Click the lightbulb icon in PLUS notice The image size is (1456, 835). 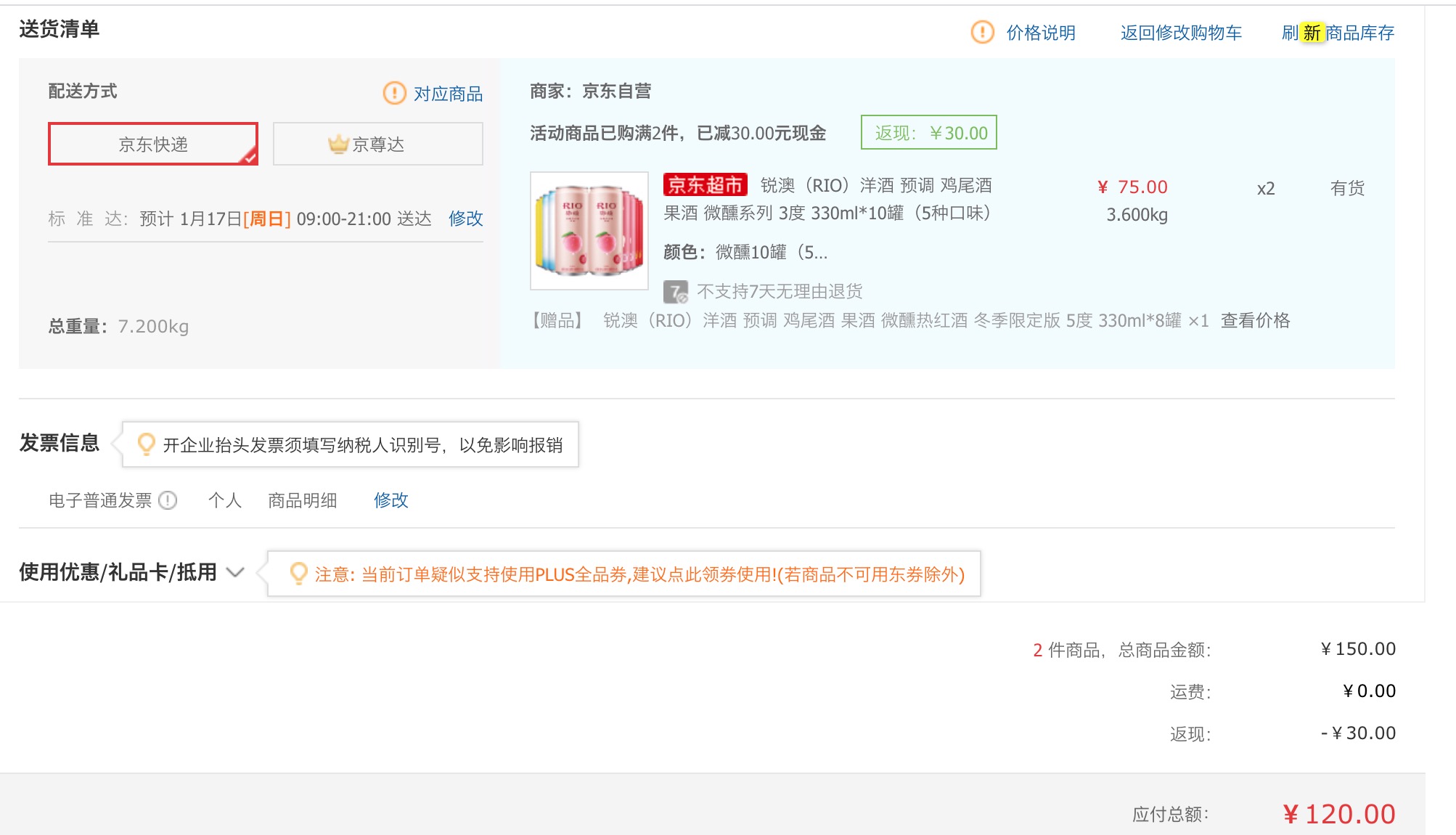coord(298,574)
